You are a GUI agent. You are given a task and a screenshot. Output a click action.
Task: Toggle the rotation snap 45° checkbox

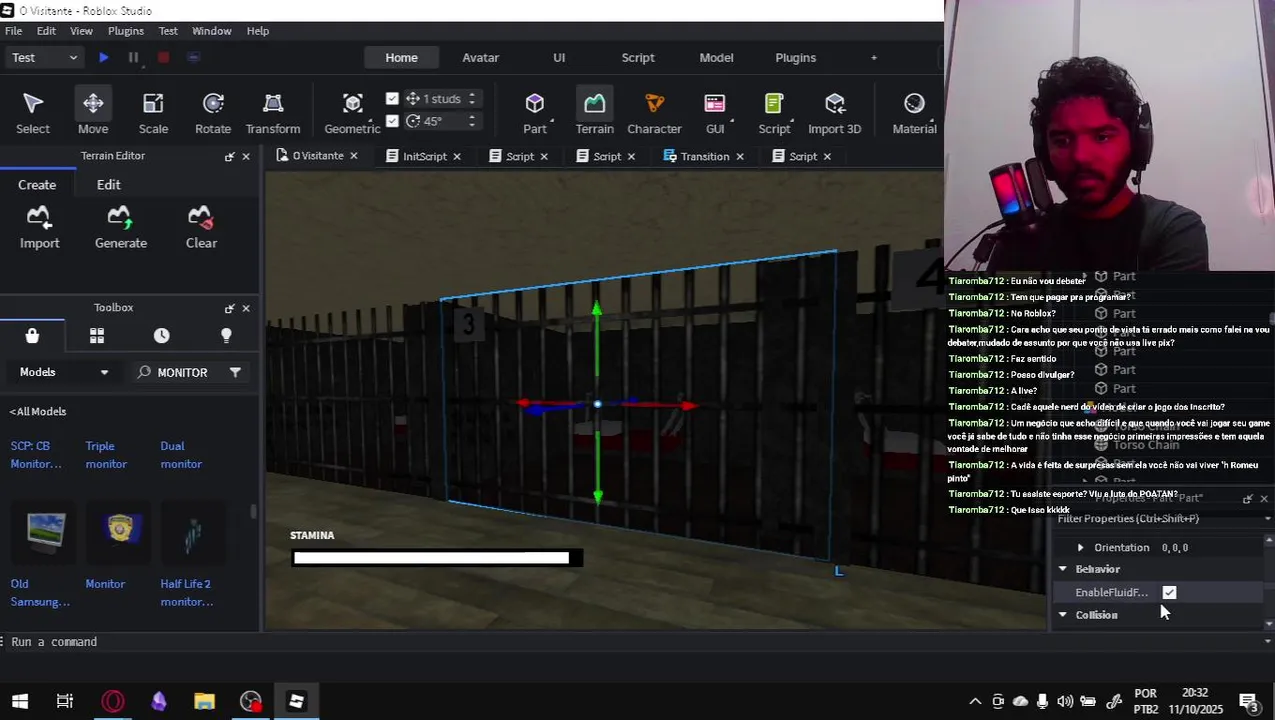click(x=392, y=121)
